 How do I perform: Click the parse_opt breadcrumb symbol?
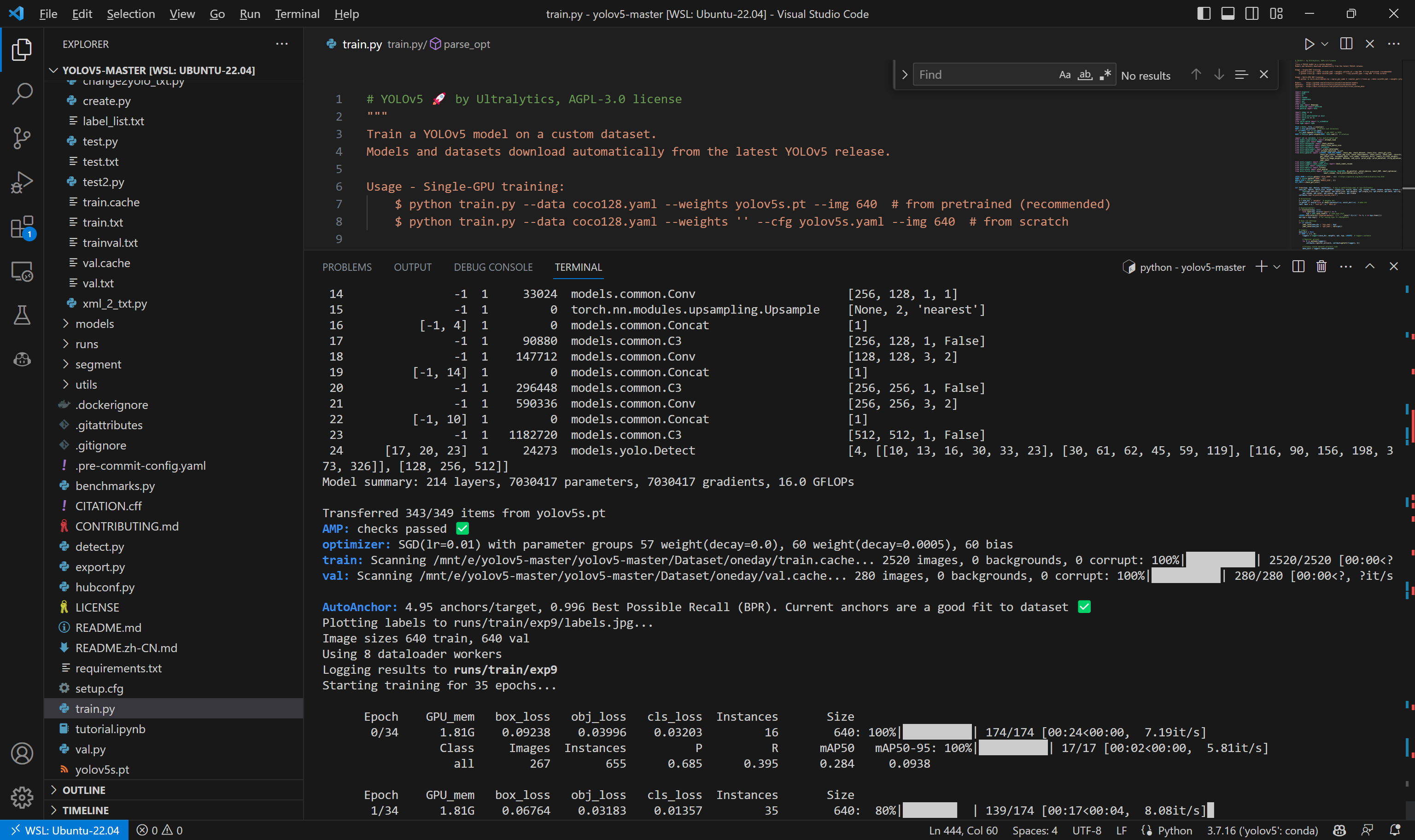coord(460,44)
